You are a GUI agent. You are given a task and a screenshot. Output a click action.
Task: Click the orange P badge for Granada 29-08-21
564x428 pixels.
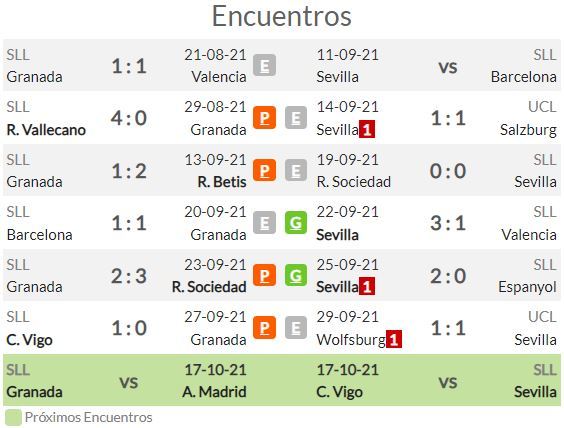coord(264,118)
